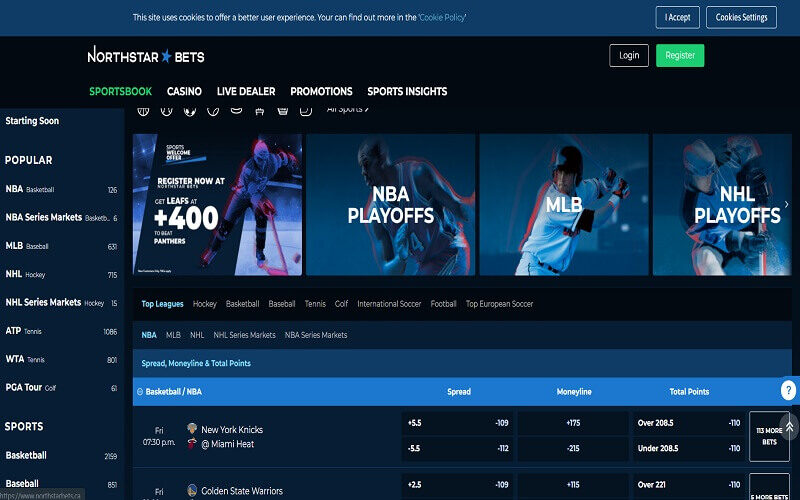Open Basketball under Sports in the sidebar
800x500 pixels.
click(61, 456)
